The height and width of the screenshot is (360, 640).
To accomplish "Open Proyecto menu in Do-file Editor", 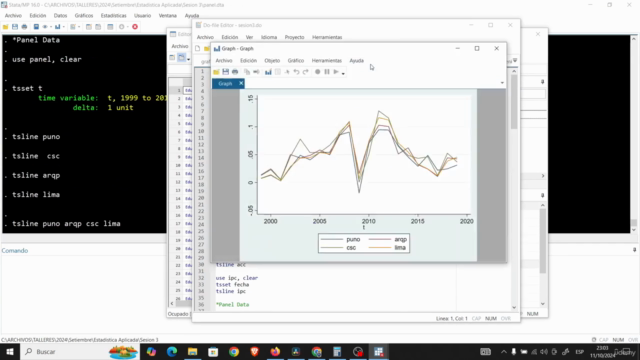I will pyautogui.click(x=294, y=37).
